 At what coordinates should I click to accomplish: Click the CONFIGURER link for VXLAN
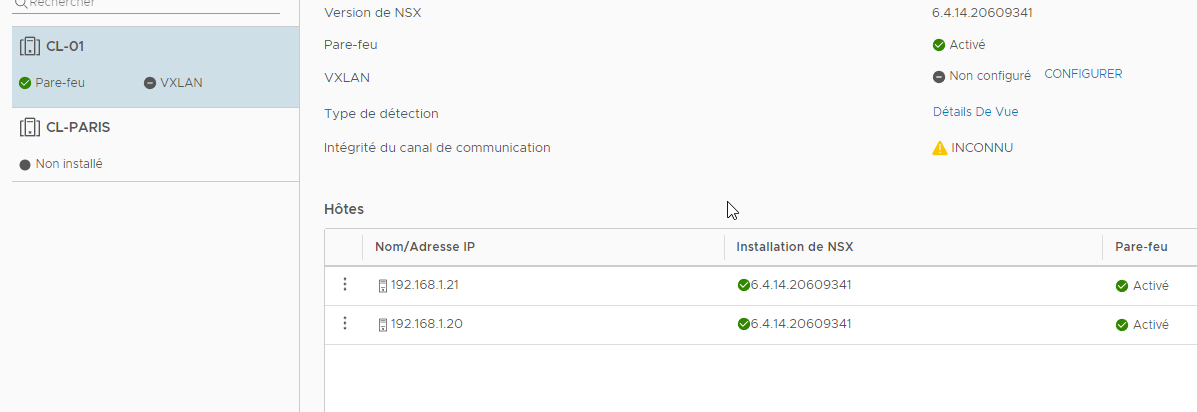coord(1083,74)
